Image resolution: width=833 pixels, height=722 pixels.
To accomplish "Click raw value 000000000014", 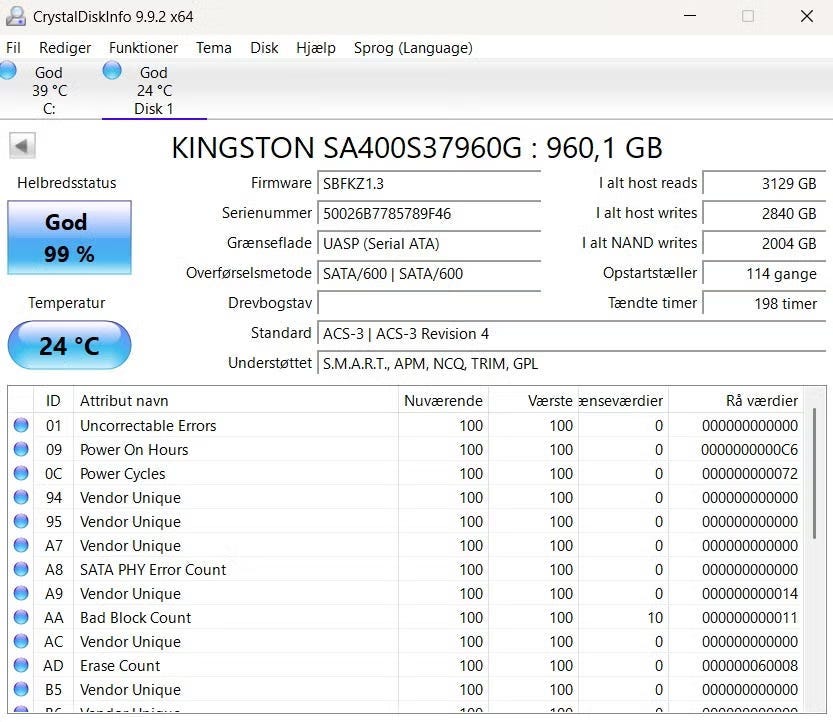I will 750,593.
